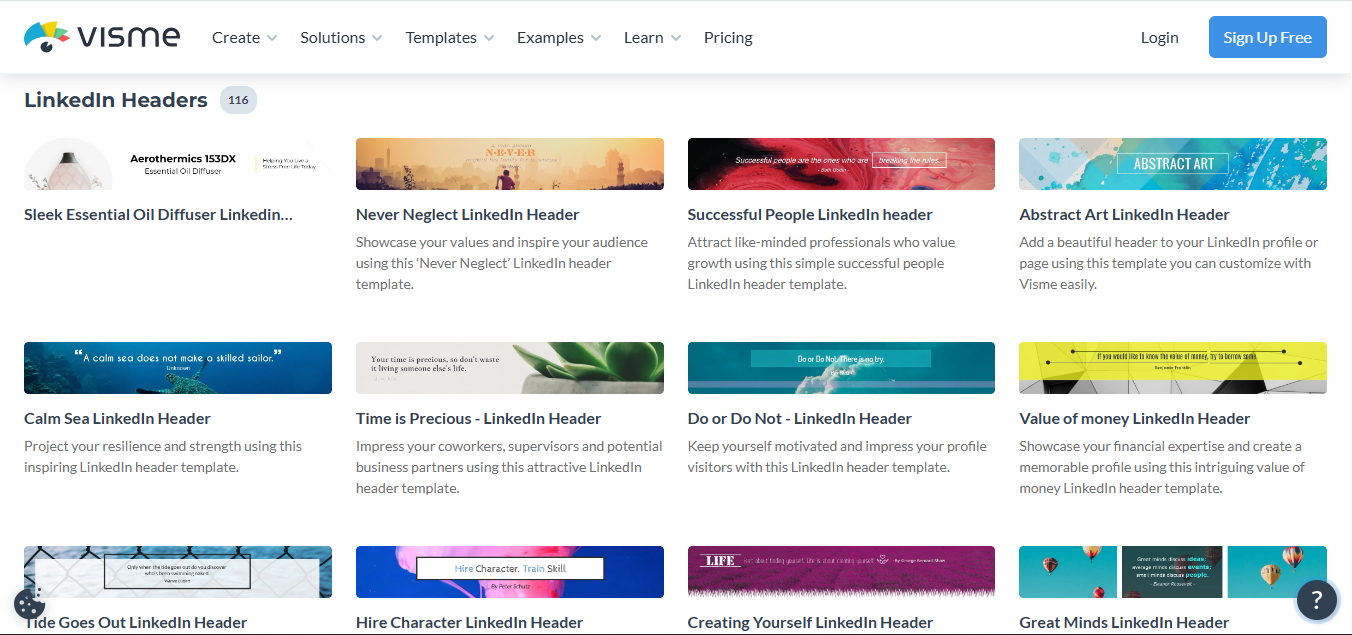Open the Never Neglect LinkedIn Header thumbnail
Image resolution: width=1352 pixels, height=635 pixels.
[509, 163]
